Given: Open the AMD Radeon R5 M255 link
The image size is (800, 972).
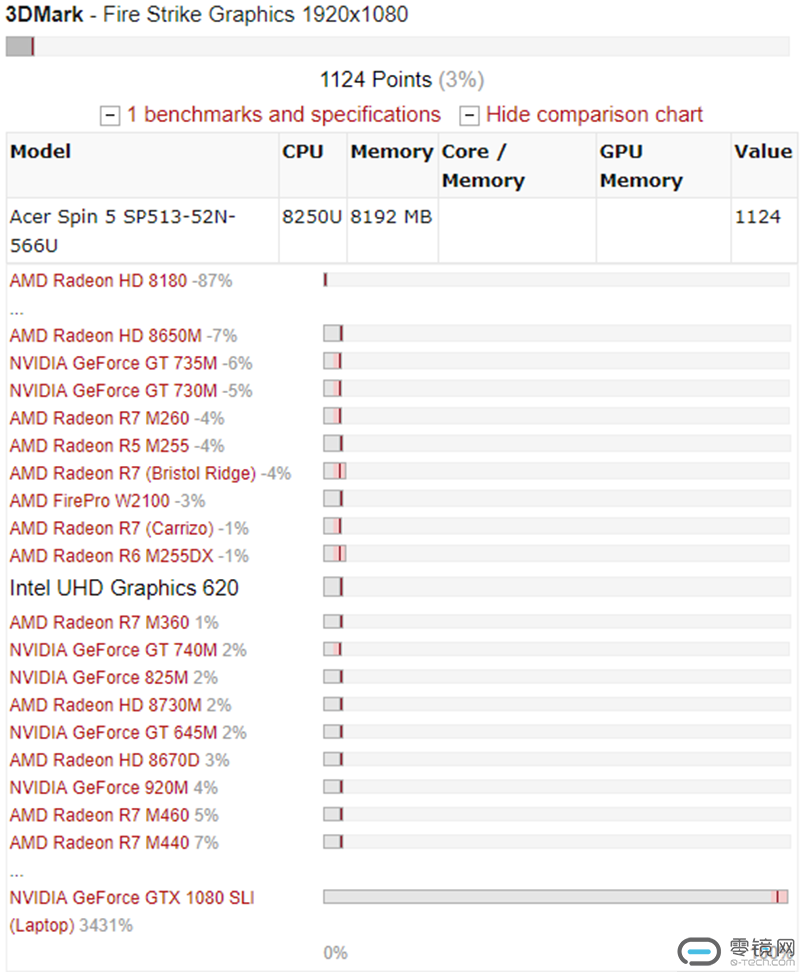Looking at the screenshot, I should (x=99, y=446).
